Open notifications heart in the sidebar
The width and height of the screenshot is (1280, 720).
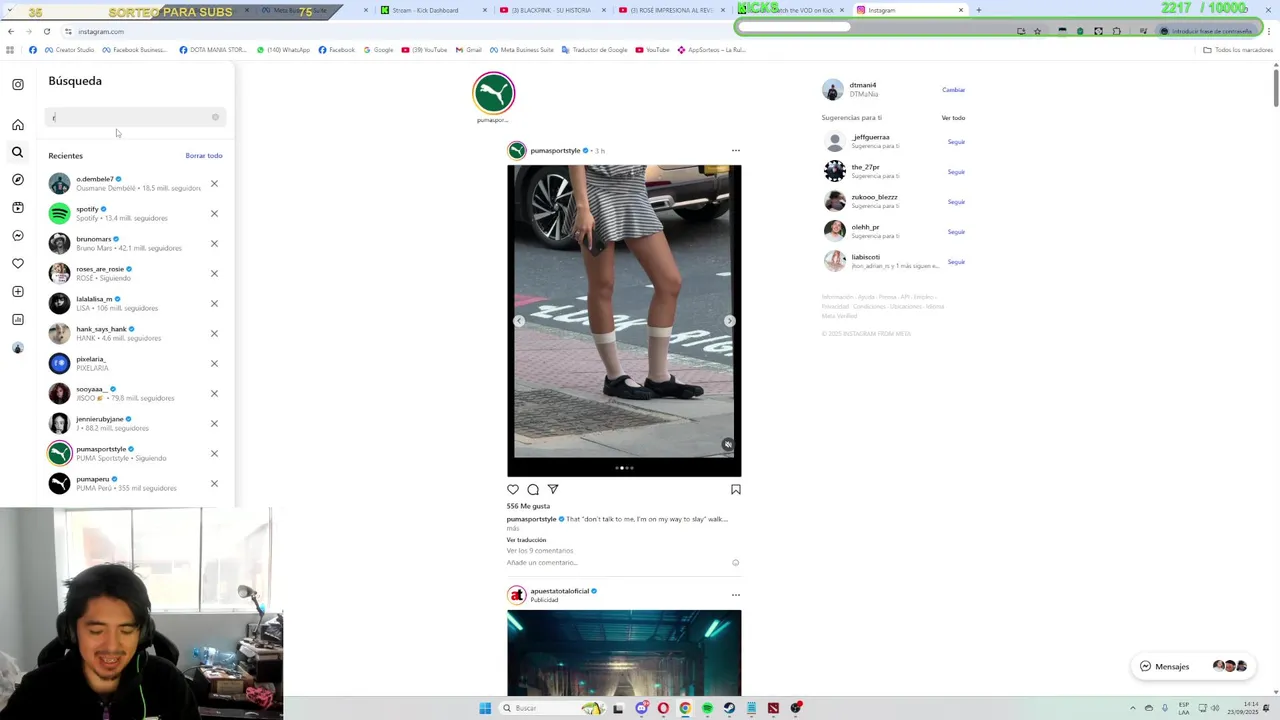tap(17, 264)
